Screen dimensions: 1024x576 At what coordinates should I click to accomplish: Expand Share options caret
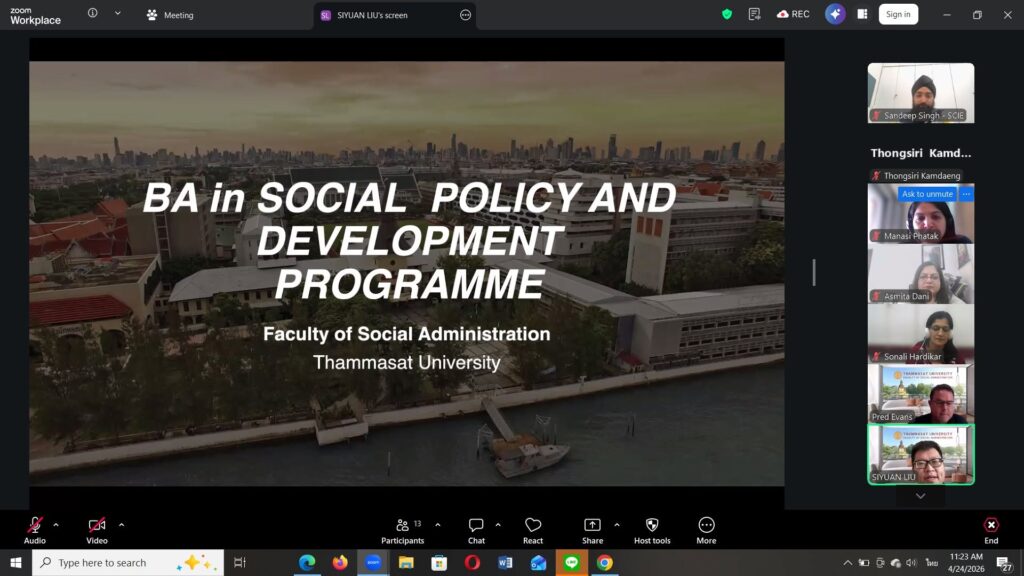tap(616, 524)
